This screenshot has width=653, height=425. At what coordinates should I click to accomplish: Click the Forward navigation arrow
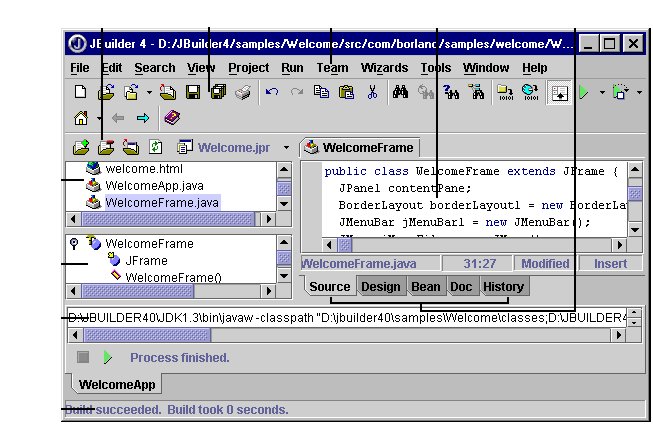pyautogui.click(x=143, y=118)
